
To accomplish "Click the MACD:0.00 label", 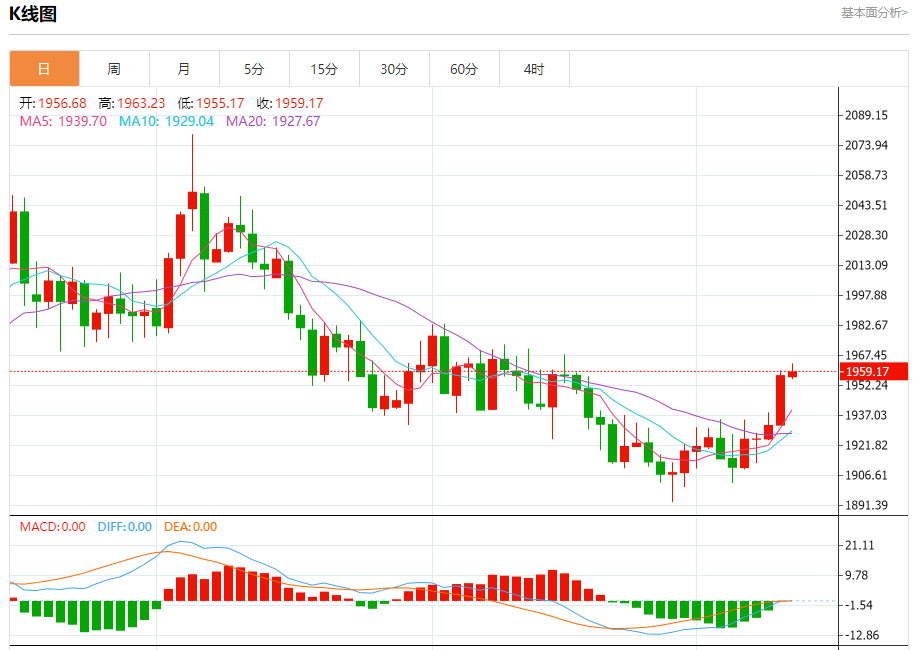I will tap(53, 527).
